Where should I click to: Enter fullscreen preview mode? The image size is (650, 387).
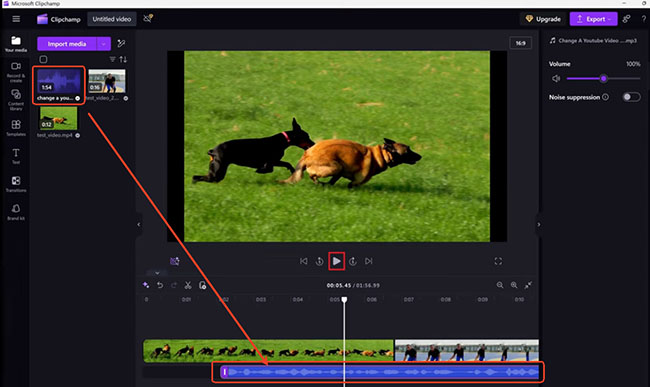click(498, 261)
